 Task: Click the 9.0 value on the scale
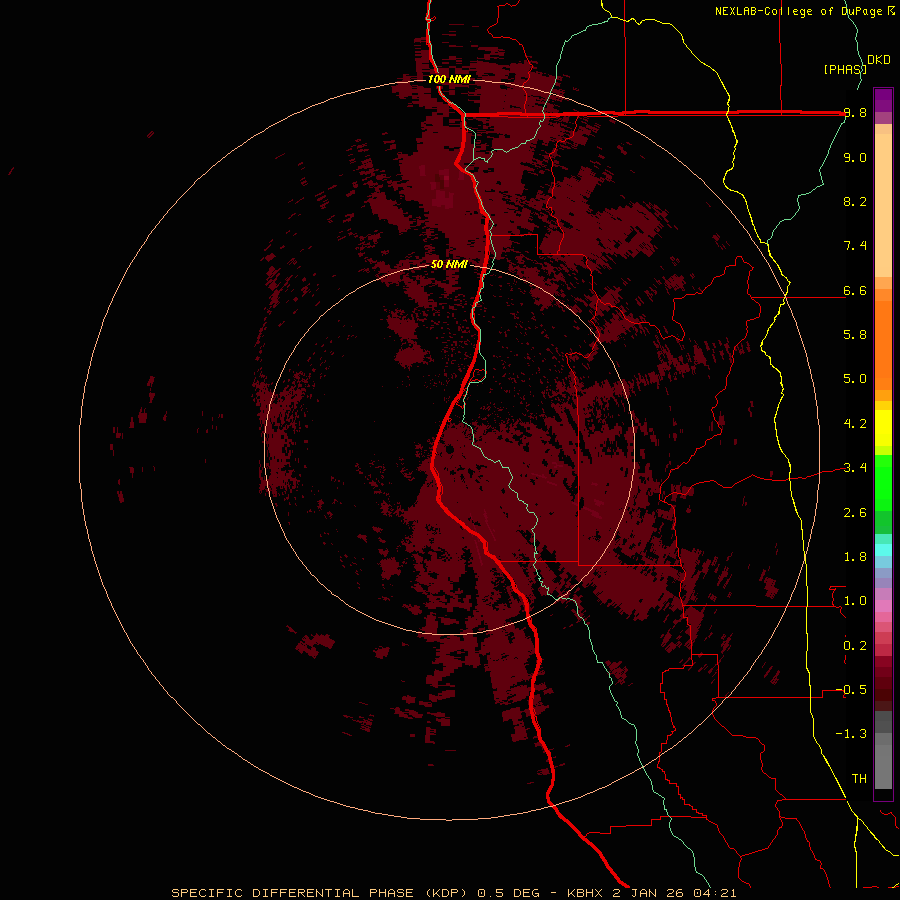(855, 157)
